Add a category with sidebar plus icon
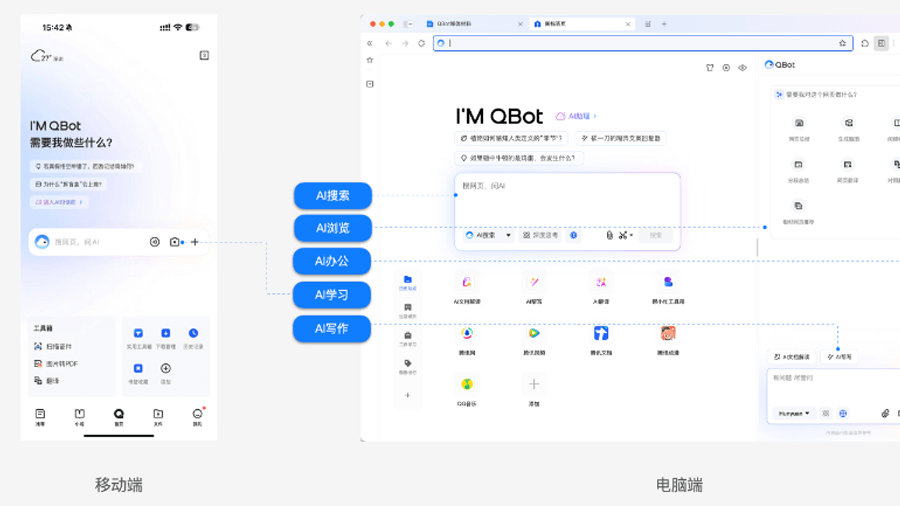The height and width of the screenshot is (506, 900). pos(408,395)
